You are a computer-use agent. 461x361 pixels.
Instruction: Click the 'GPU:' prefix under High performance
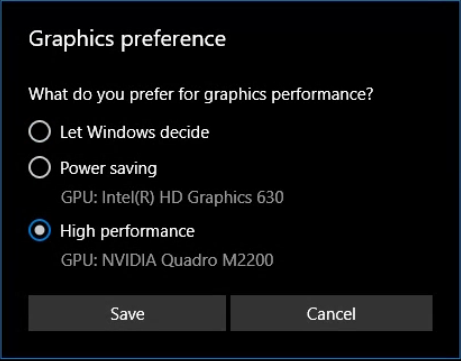(x=79, y=260)
